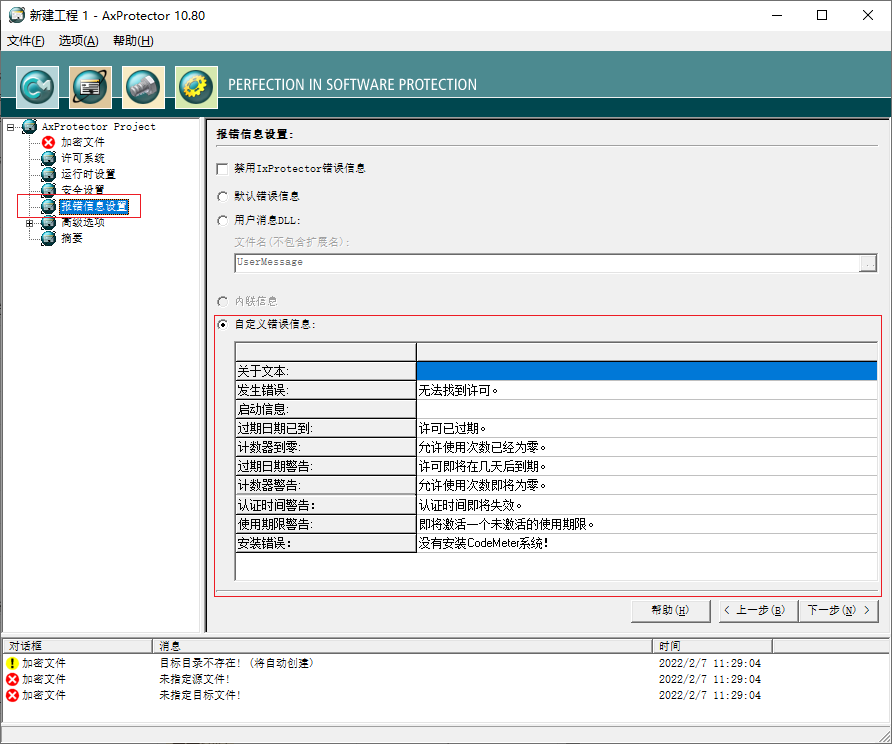The height and width of the screenshot is (744, 892).
Task: Click the 认证时间即将失效 value cell
Action: click(647, 505)
